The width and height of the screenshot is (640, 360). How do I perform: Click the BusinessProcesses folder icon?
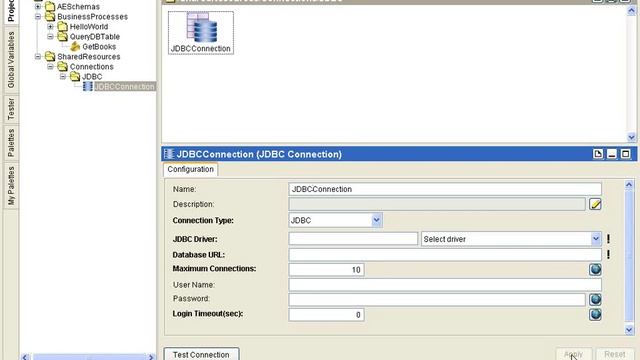point(50,17)
